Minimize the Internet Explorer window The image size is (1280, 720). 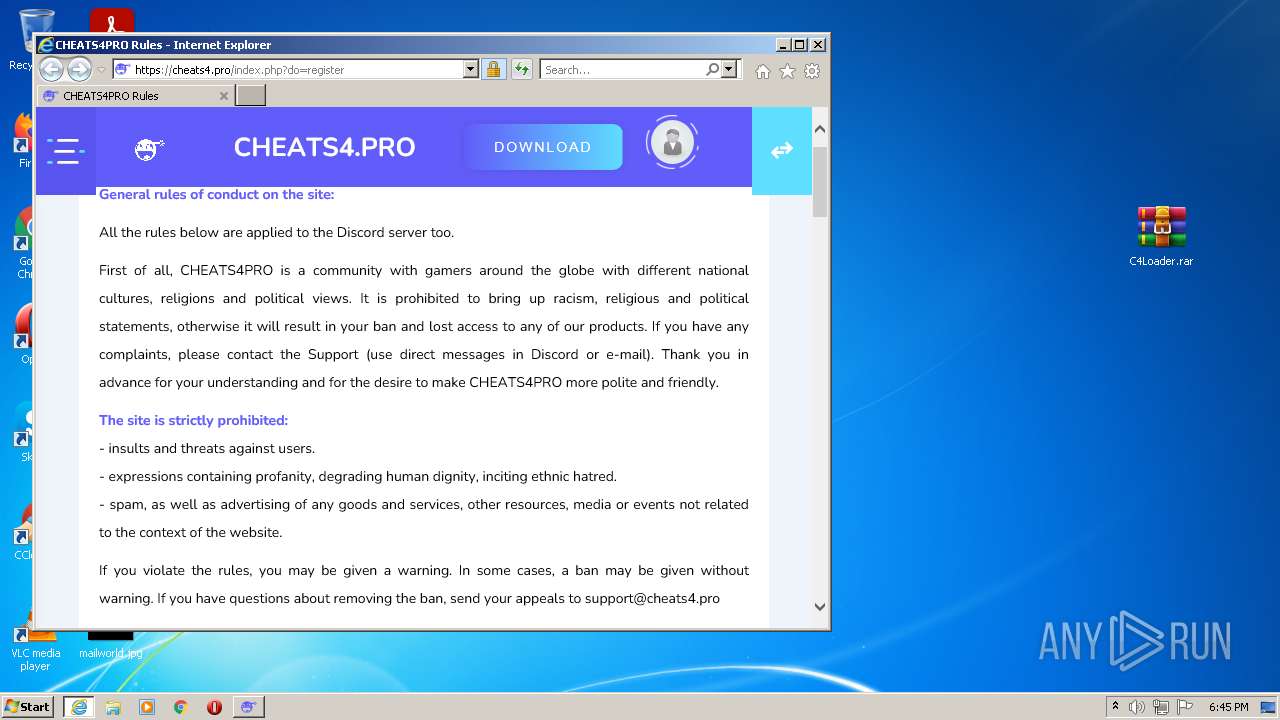(783, 44)
